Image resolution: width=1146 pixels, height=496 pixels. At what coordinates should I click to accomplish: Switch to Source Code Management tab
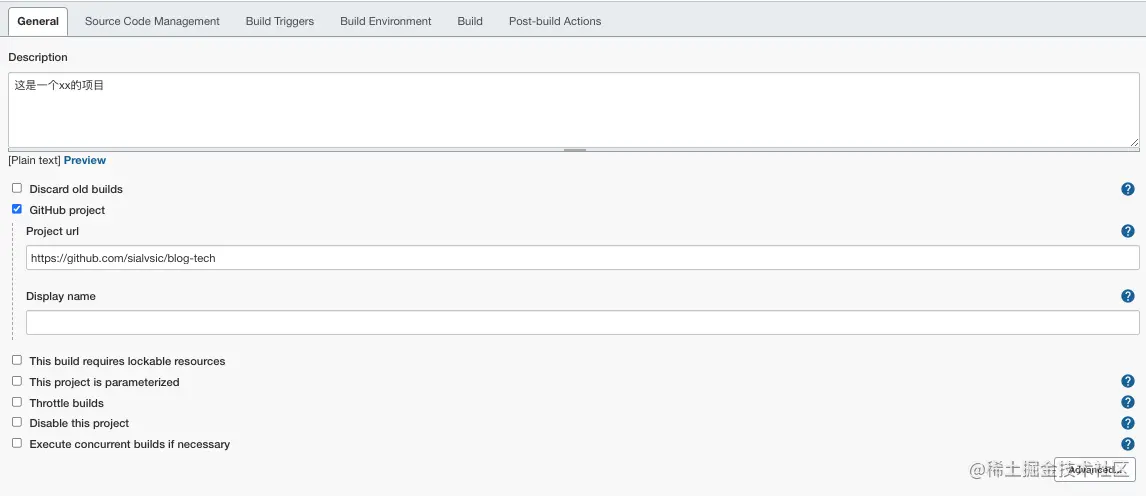click(152, 22)
